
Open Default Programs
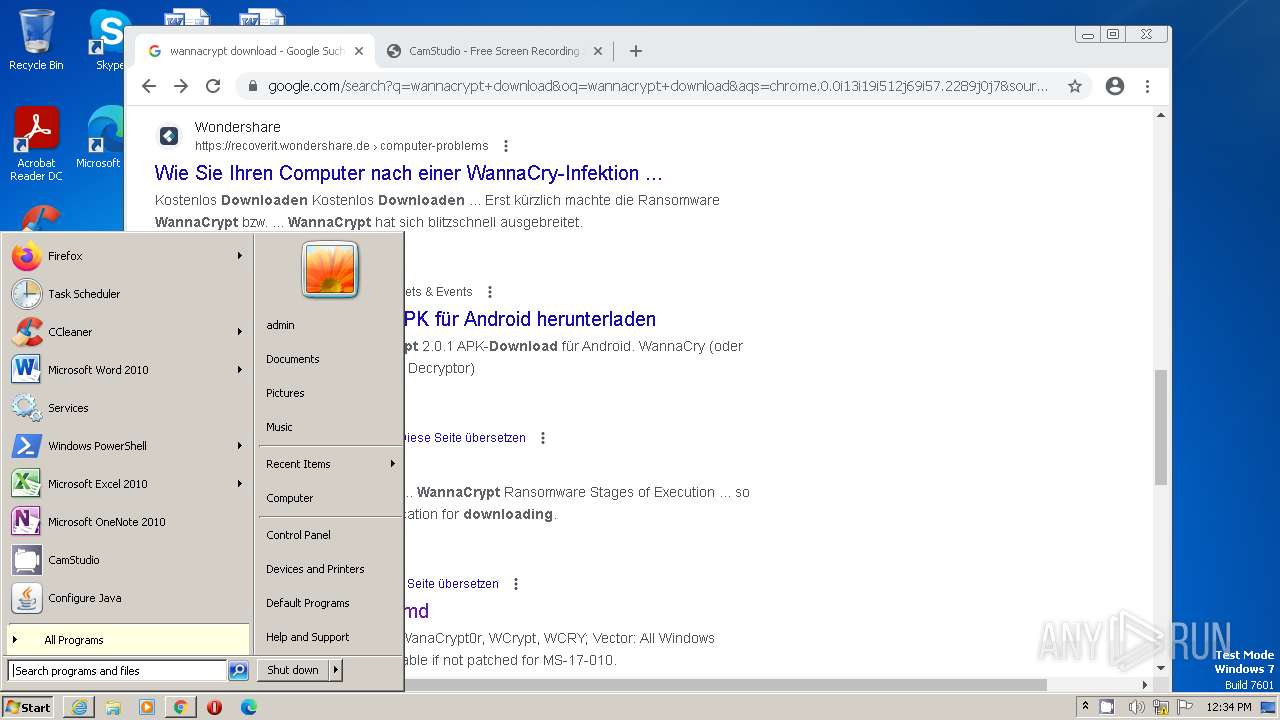tap(329, 603)
